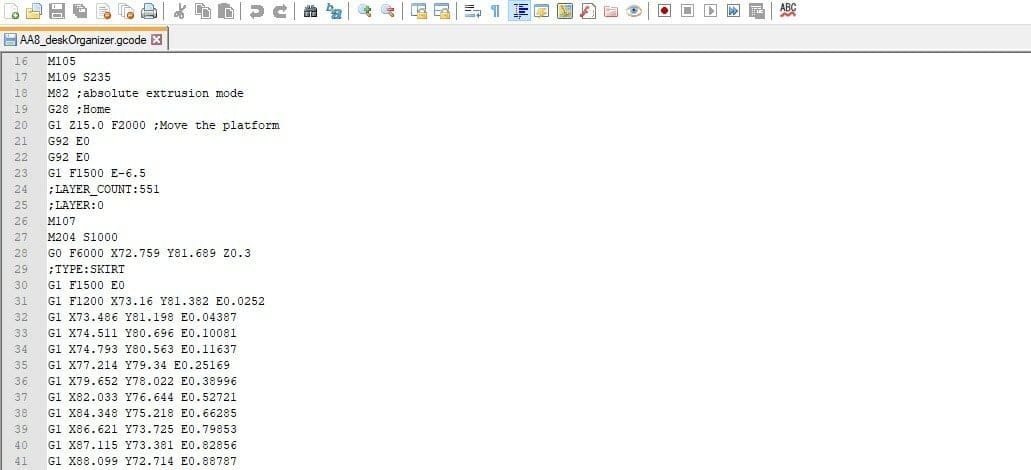The image size is (1031, 470).
Task: Toggle the highlighted indent guide button
Action: tap(519, 11)
